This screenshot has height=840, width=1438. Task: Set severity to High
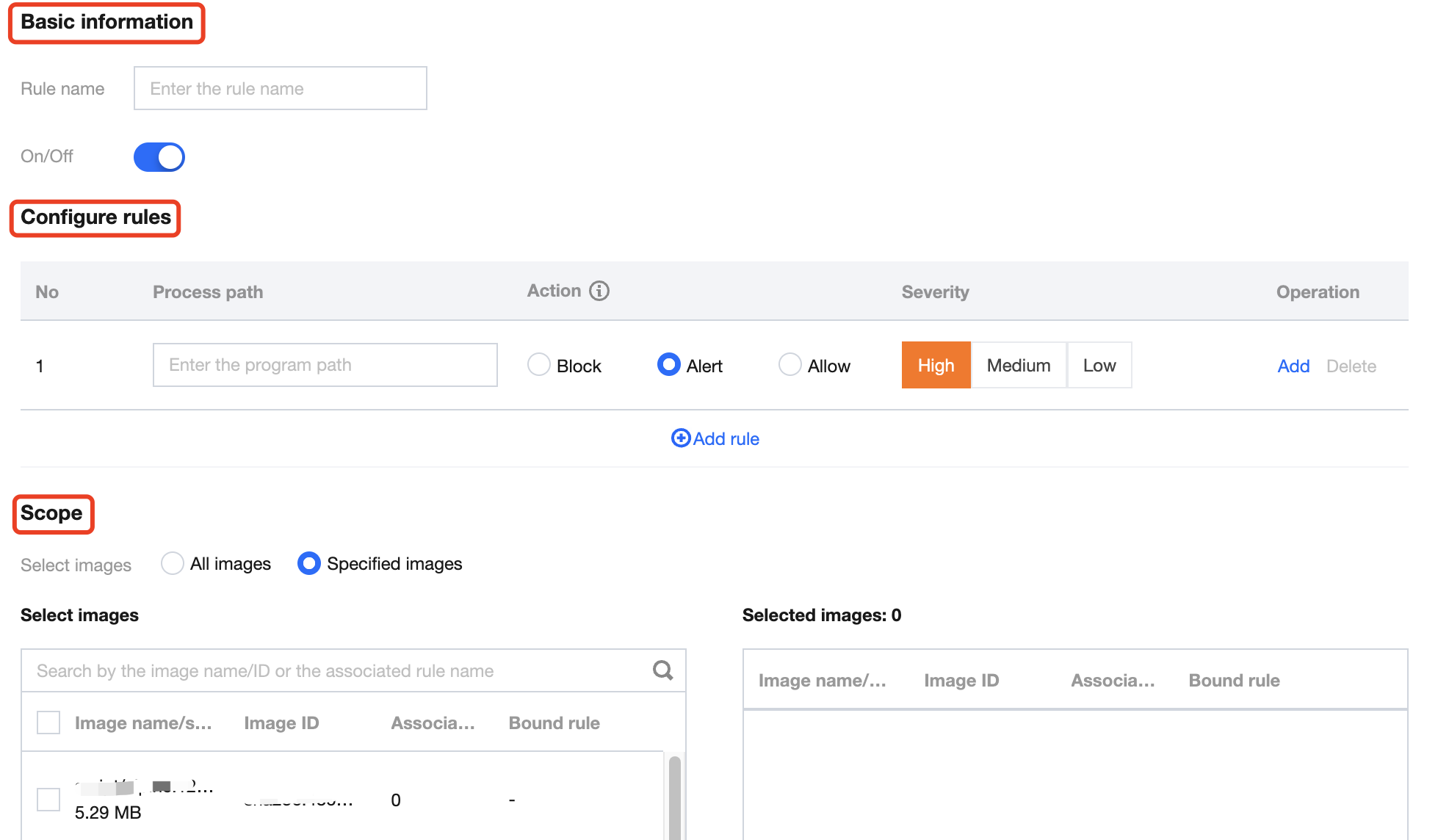click(936, 365)
